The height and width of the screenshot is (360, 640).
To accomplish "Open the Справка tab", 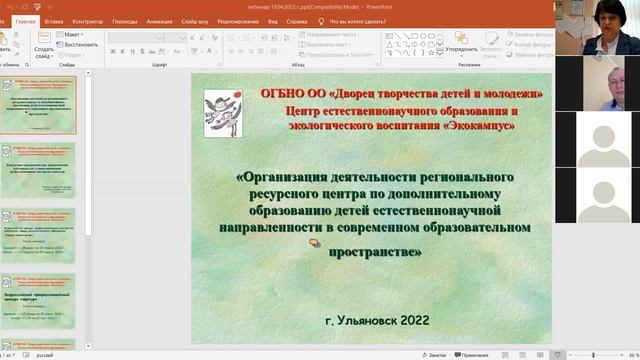I will coord(297,22).
